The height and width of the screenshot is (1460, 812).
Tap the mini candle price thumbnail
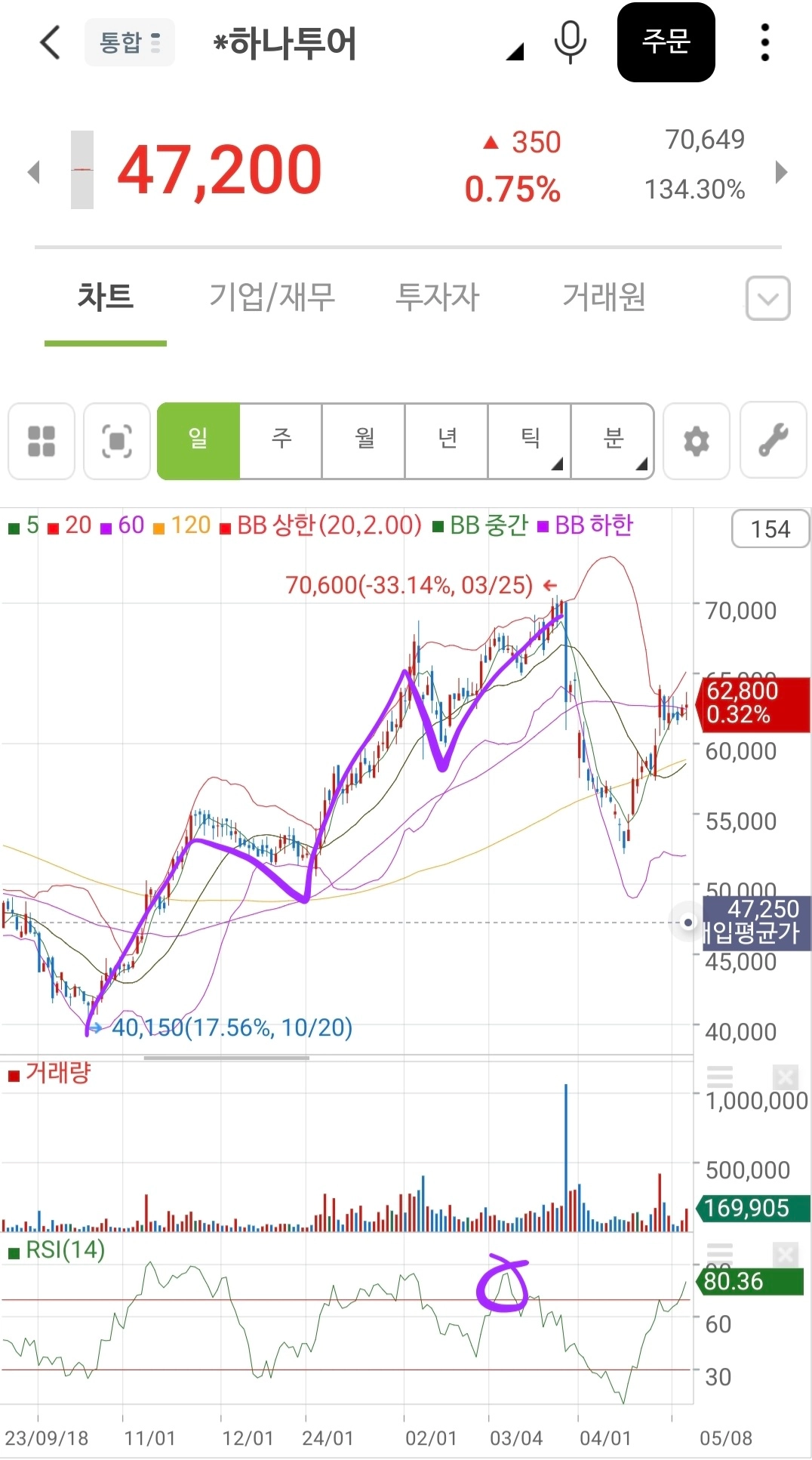pos(82,170)
